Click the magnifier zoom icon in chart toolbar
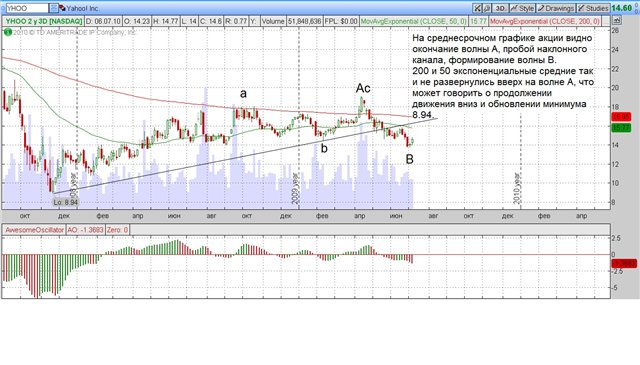Viewport: 640px width, 365px height. (487, 8)
